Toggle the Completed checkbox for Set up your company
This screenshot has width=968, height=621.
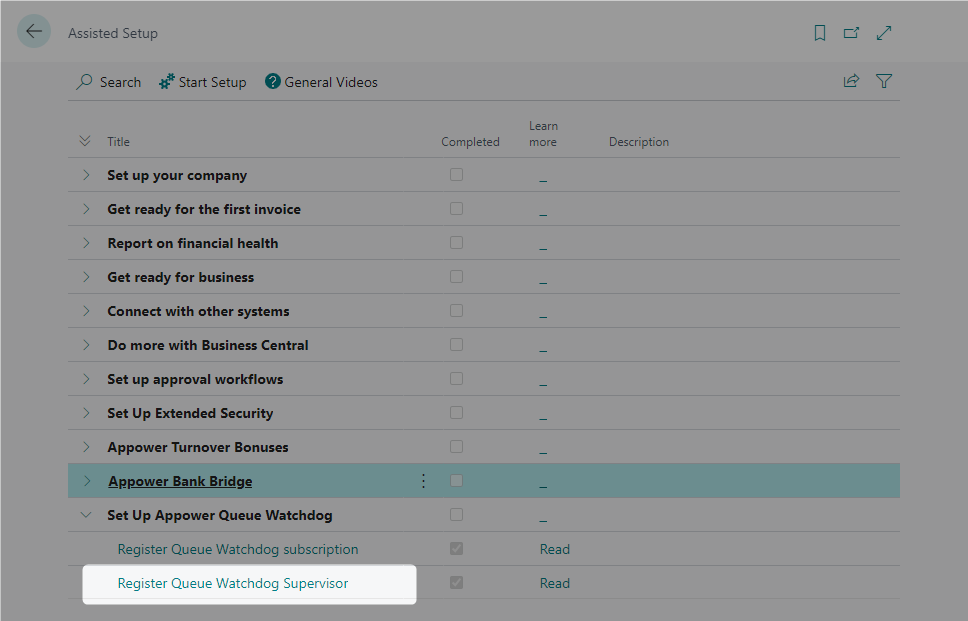(x=457, y=174)
